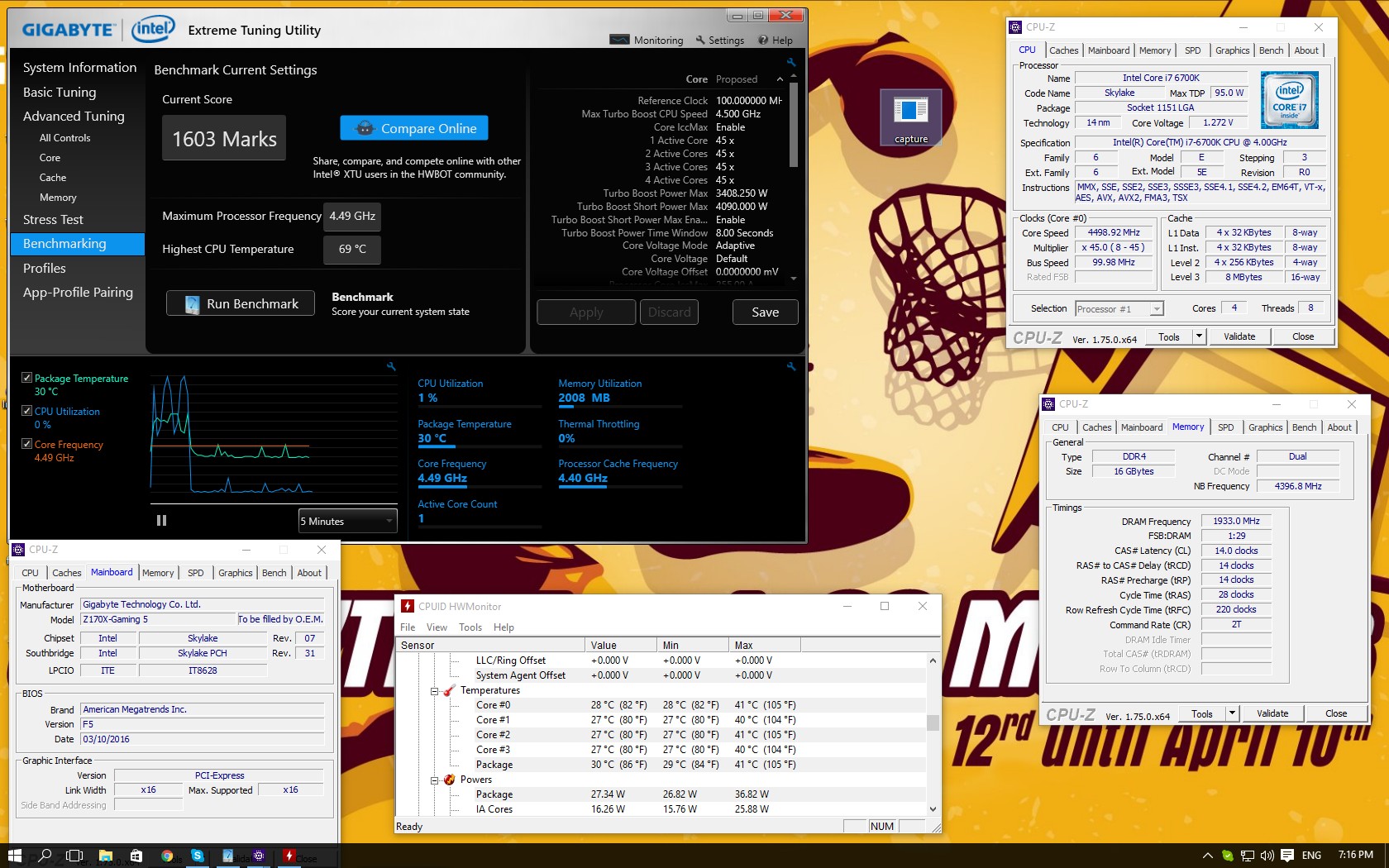Screen dimensions: 1389x868
Task: Open Windows Start menu
Action: pyautogui.click(x=15, y=856)
